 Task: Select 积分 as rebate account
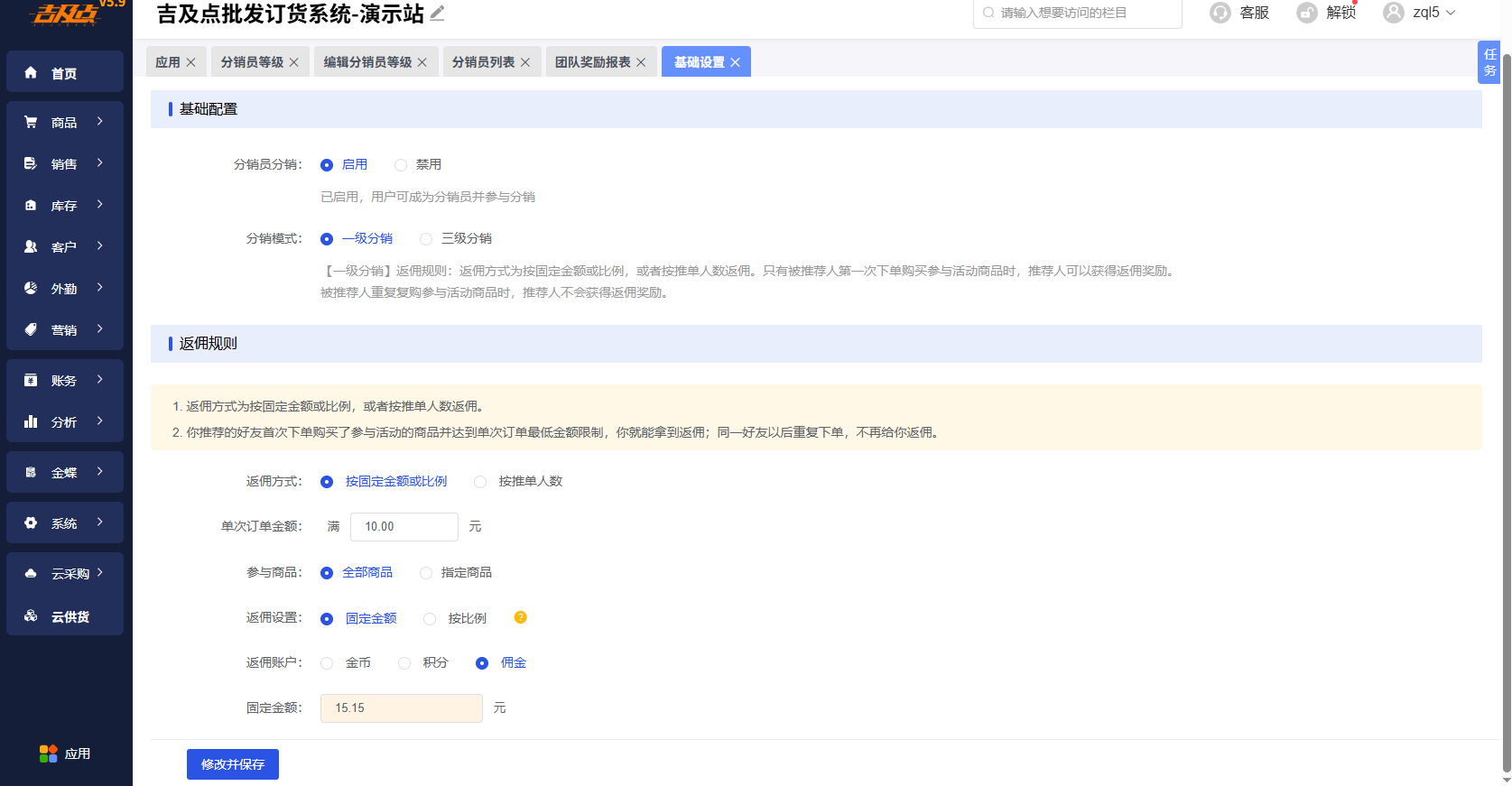coord(404,663)
